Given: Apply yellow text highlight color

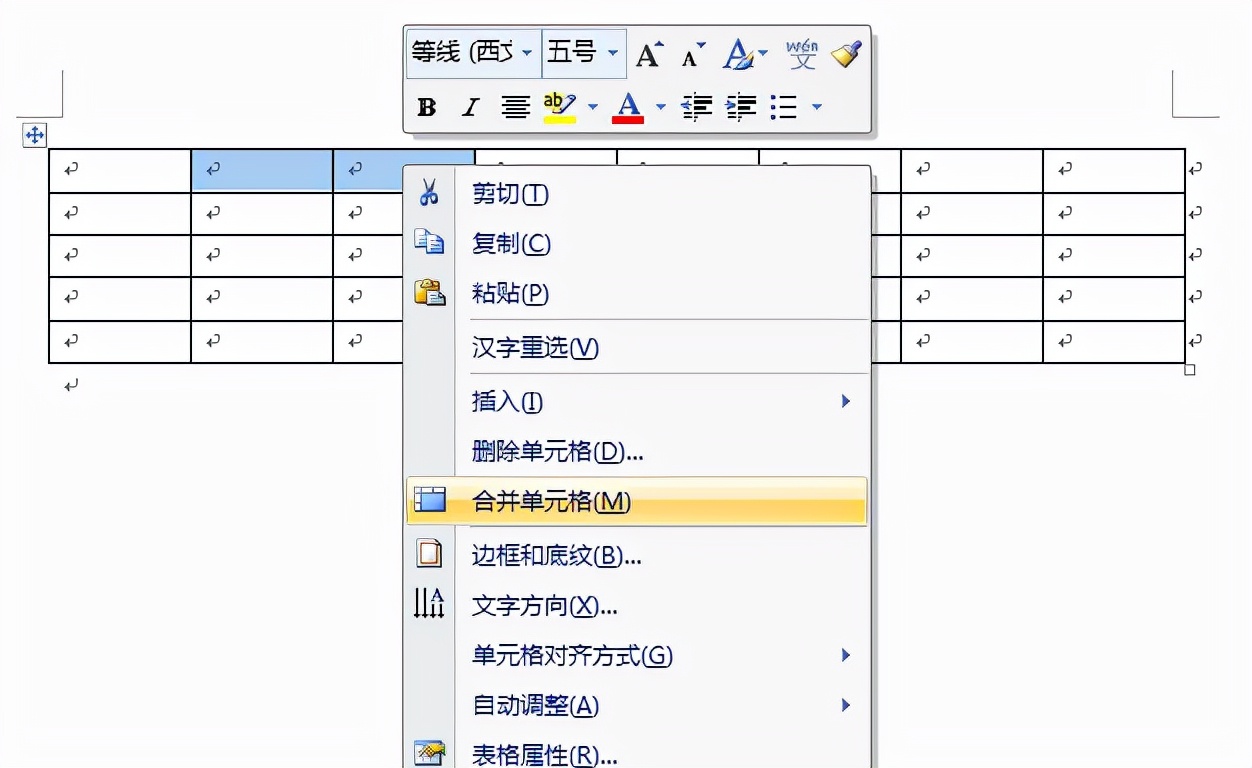Looking at the screenshot, I should click(x=560, y=107).
